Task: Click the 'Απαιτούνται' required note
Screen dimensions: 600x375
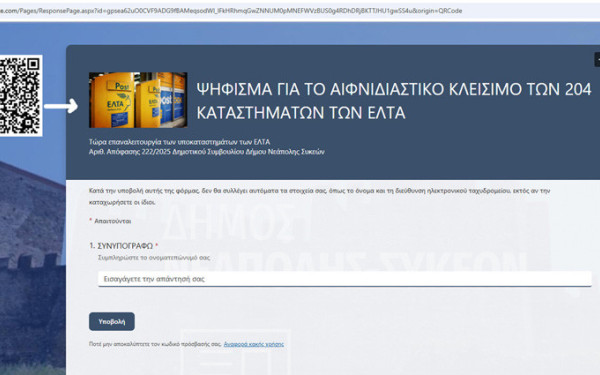Action: [x=112, y=221]
